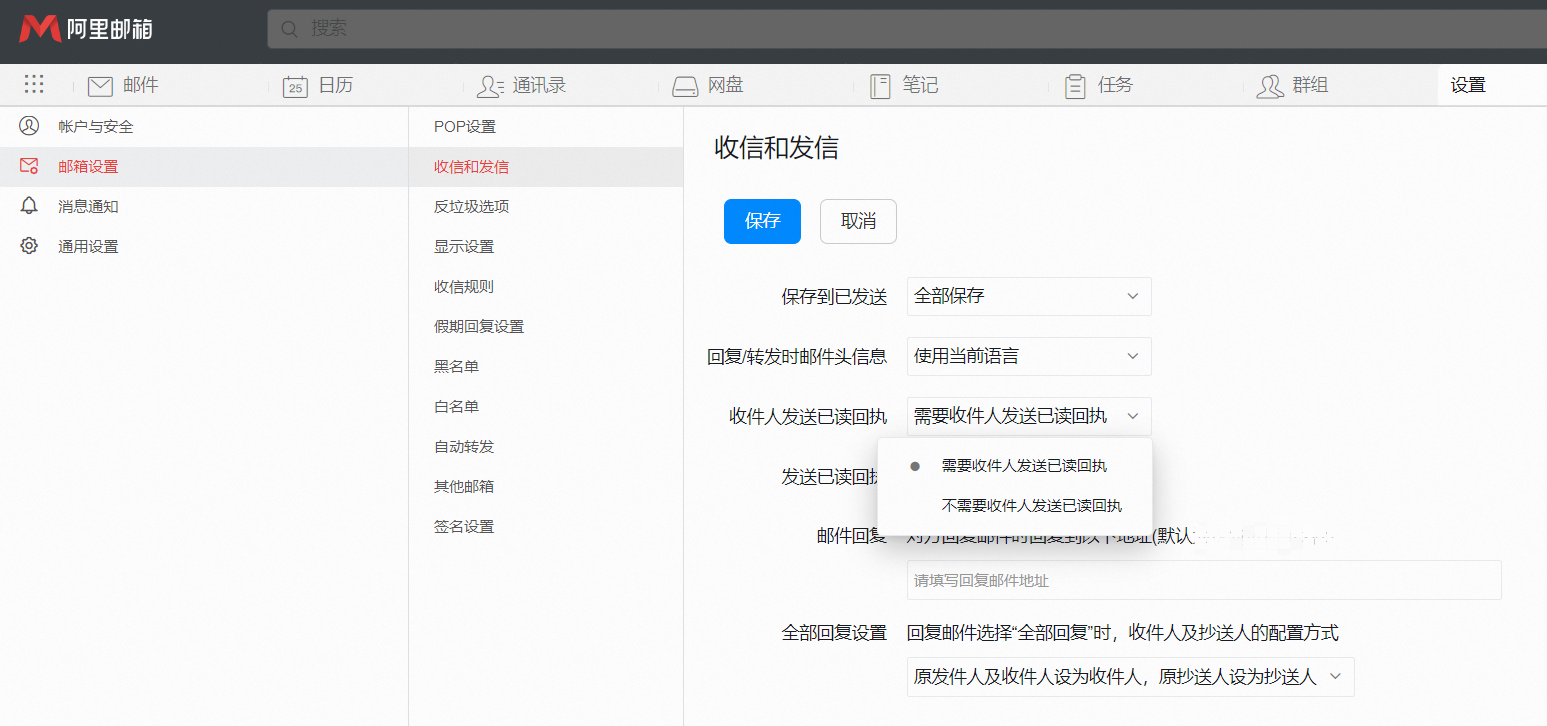The width and height of the screenshot is (1547, 726).
Task: Collapse the 收件人发送已读回执 dropdown
Action: pos(1029,416)
